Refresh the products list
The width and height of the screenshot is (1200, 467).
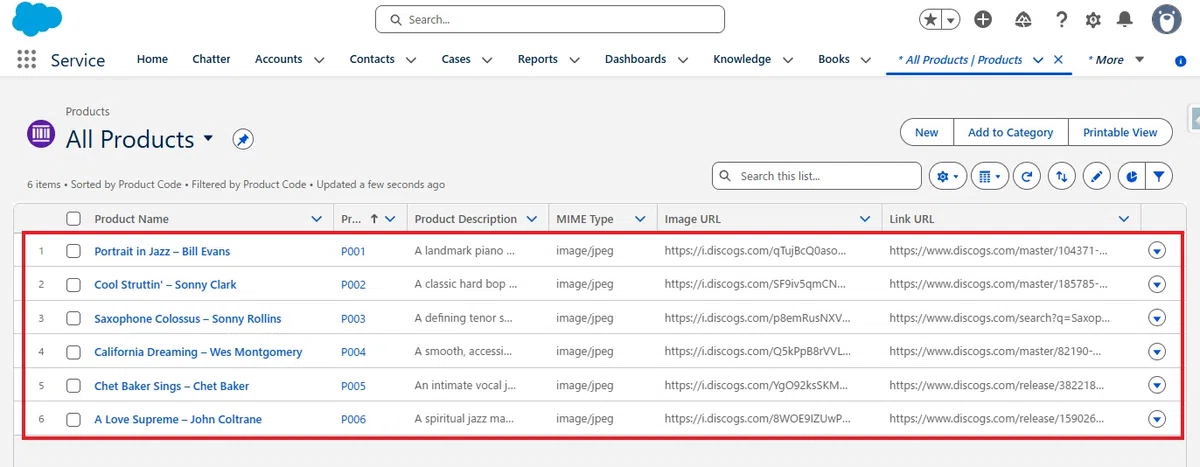pos(1026,176)
